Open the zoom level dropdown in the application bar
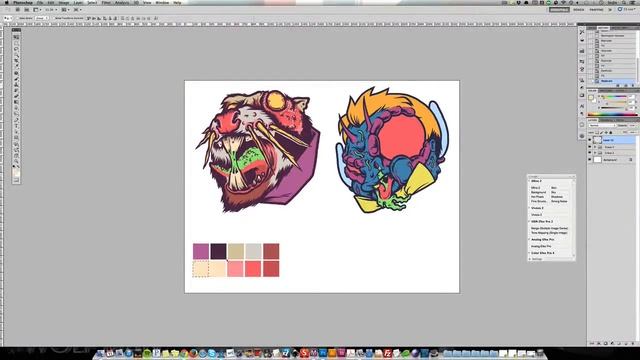The height and width of the screenshot is (360, 640). click(x=51, y=9)
